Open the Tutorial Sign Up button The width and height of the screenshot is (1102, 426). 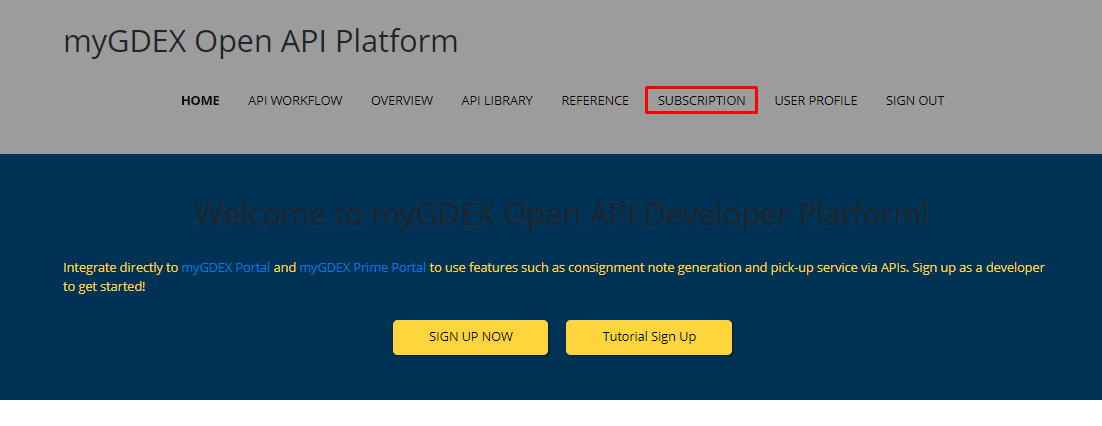point(649,337)
